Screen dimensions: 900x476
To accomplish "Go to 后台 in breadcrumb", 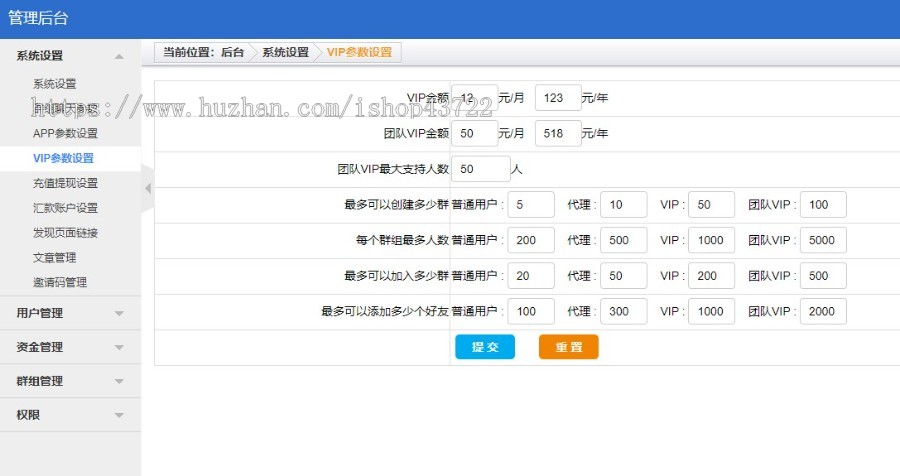I will coord(232,52).
